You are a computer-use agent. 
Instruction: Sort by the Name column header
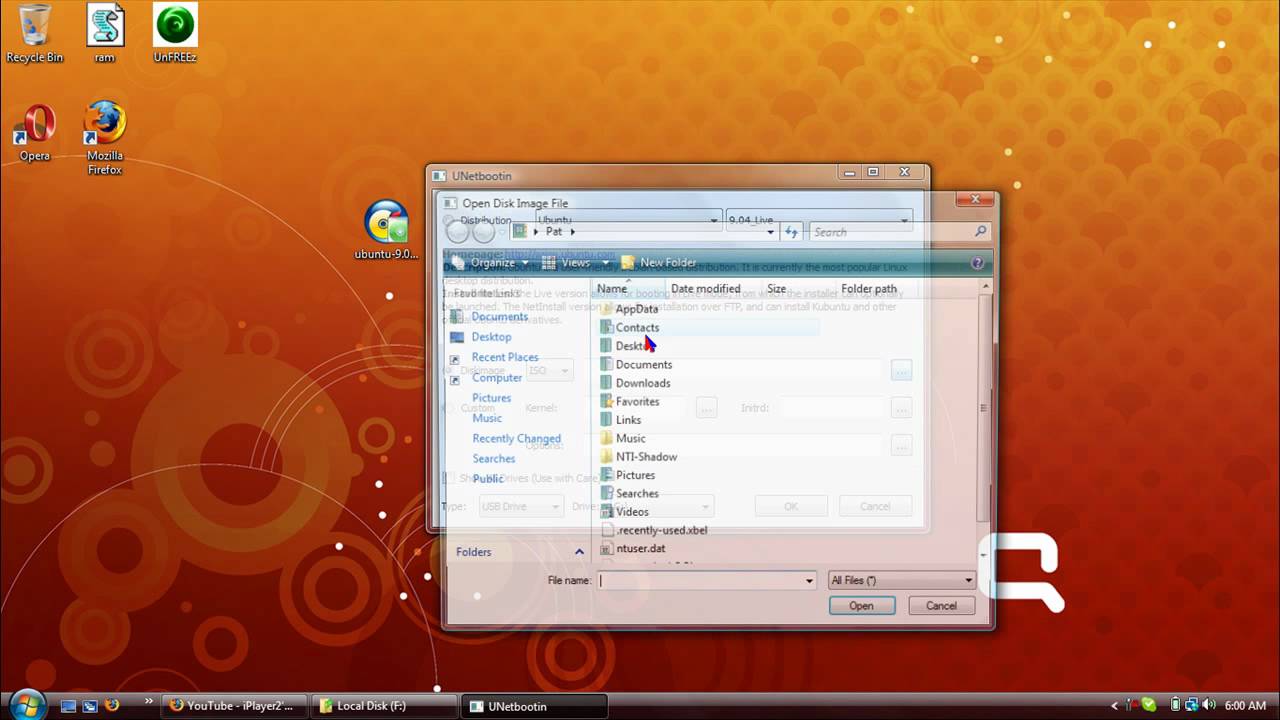(x=627, y=289)
